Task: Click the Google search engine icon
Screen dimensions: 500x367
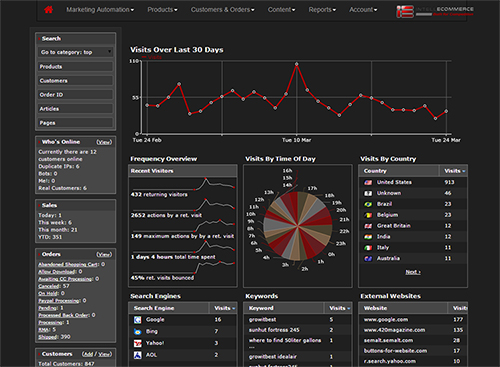Action: (138, 320)
